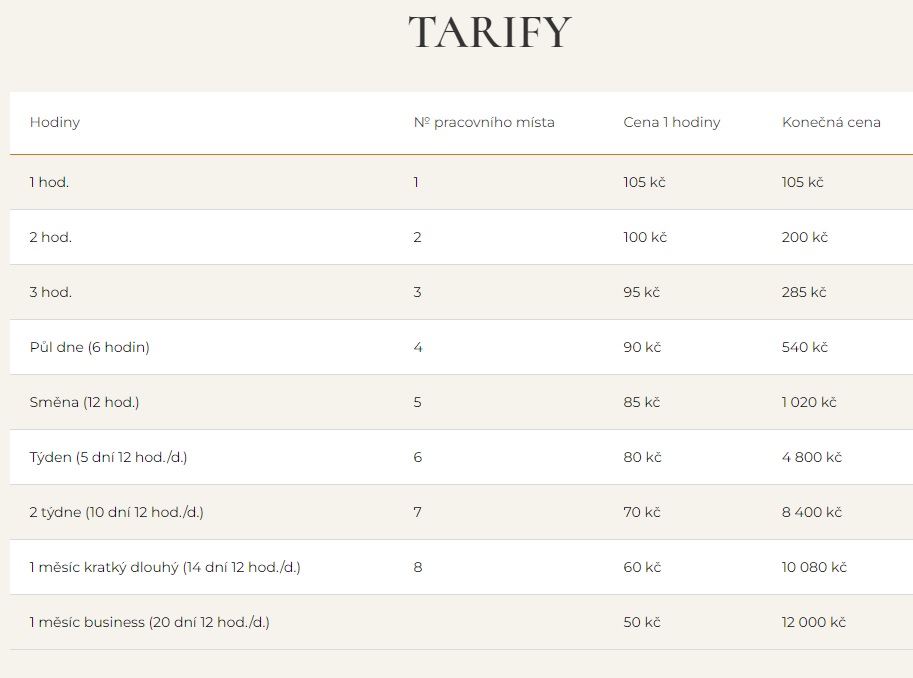Select the 'Hodiny' column header
Viewport: 913px width, 678px height.
pyautogui.click(x=55, y=122)
